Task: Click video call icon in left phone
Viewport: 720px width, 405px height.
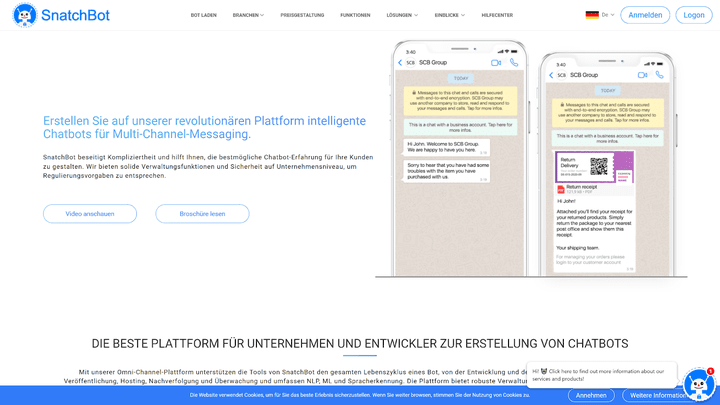Action: 496,62
